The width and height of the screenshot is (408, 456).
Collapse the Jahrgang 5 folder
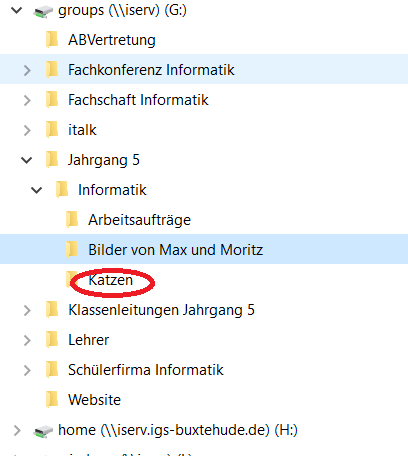pyautogui.click(x=26, y=160)
